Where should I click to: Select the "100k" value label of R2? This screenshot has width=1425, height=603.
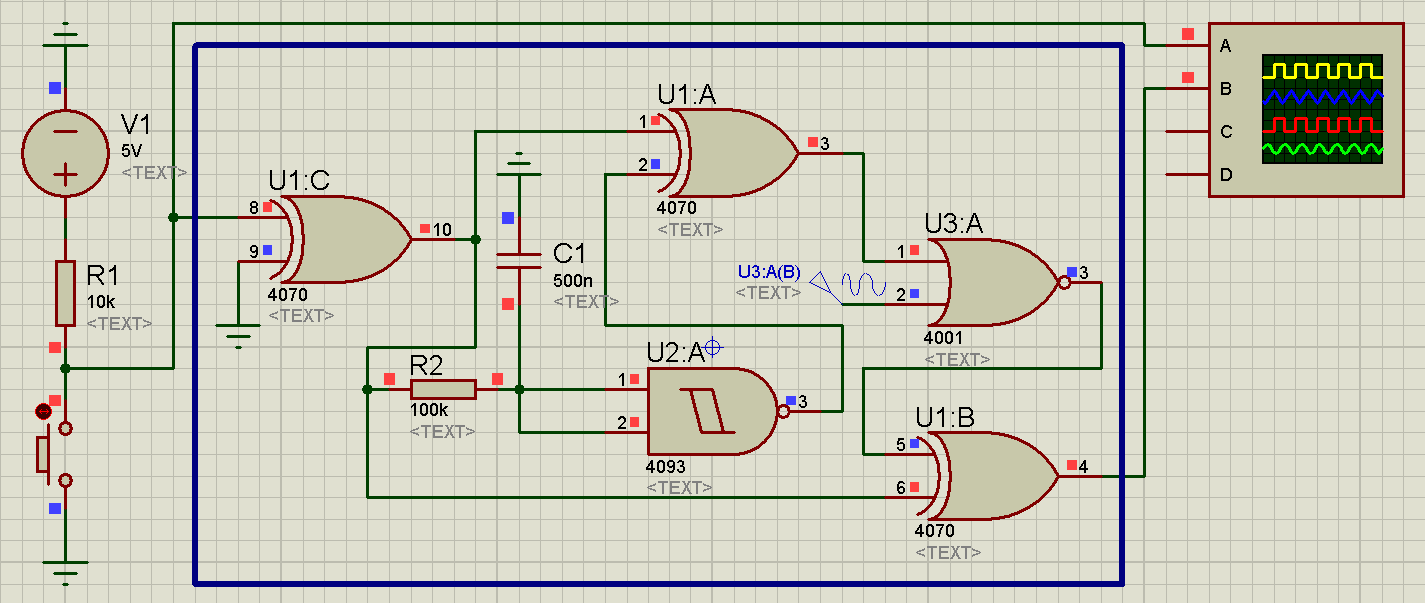click(430, 410)
